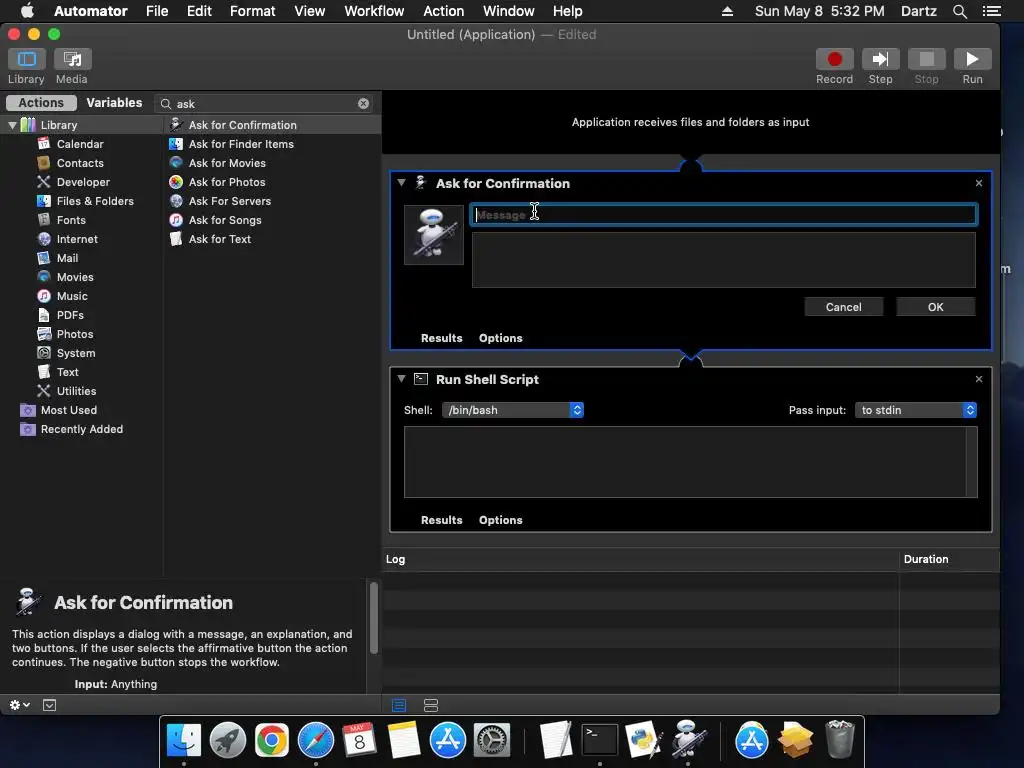1024x768 pixels.
Task: Select the Developer category
Action: (83, 182)
